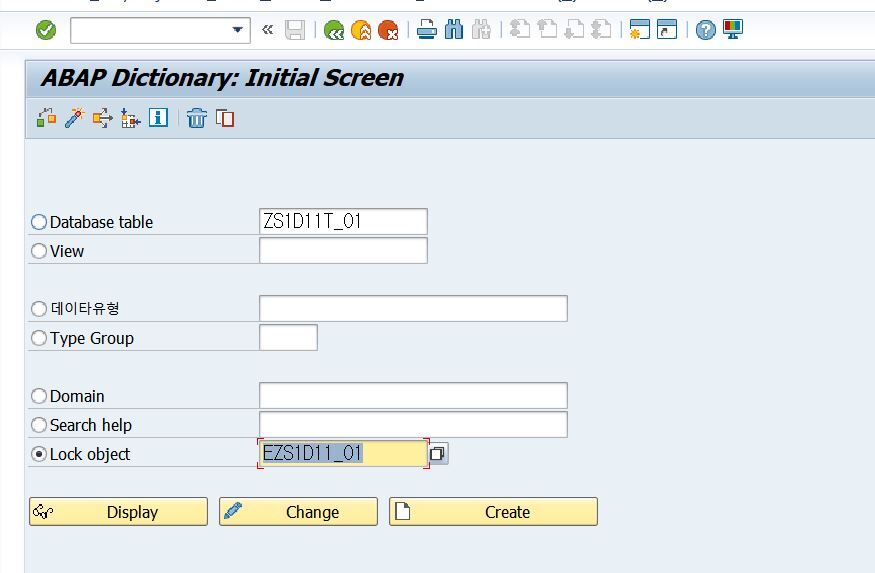Image resolution: width=875 pixels, height=573 pixels.
Task: Click the Find binoculars icon
Action: point(454,30)
